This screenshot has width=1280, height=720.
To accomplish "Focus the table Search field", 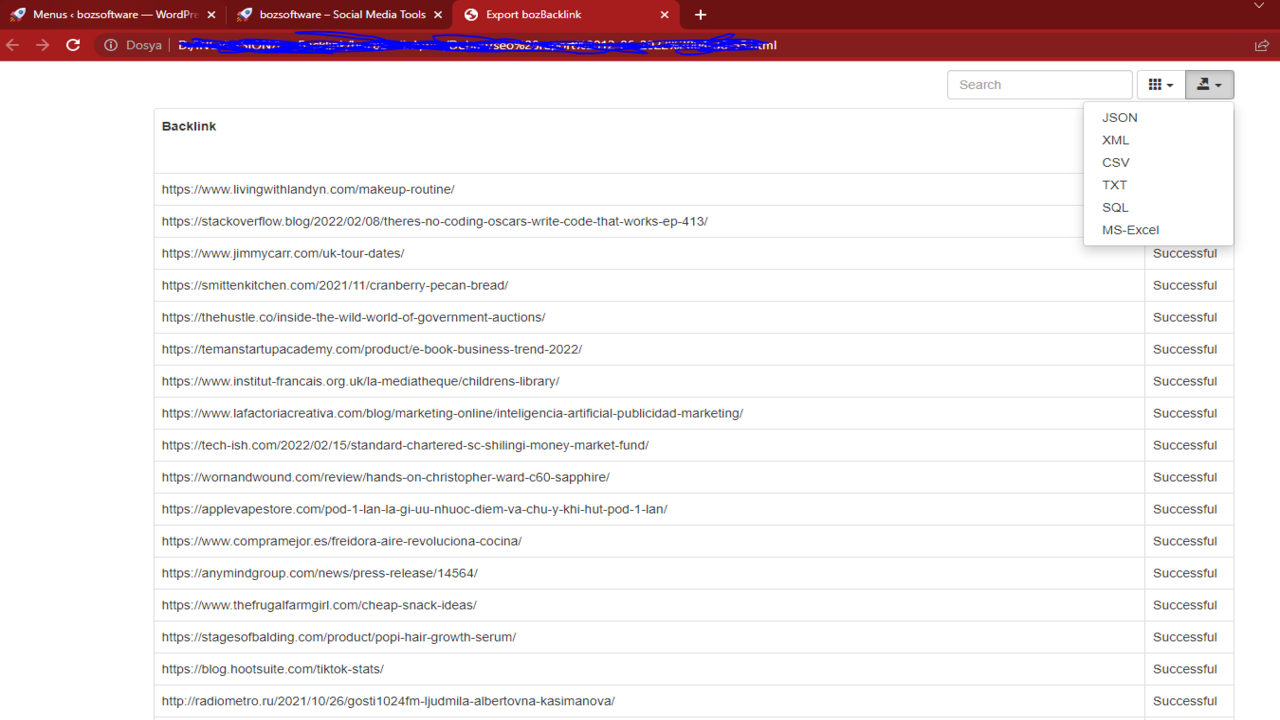I will [x=1040, y=85].
